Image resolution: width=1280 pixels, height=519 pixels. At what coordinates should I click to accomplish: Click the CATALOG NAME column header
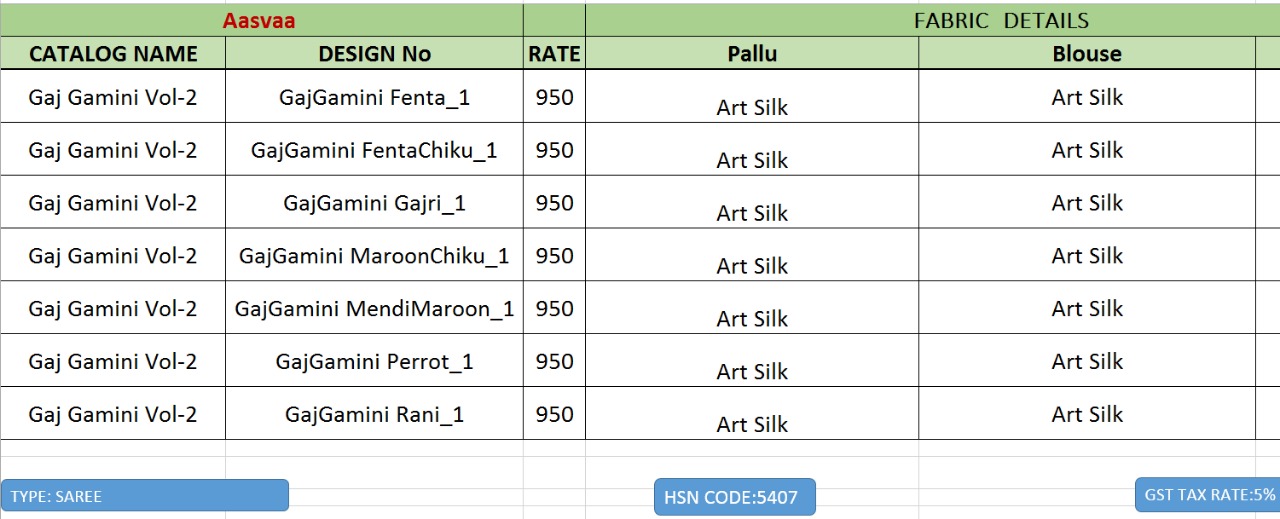point(113,54)
